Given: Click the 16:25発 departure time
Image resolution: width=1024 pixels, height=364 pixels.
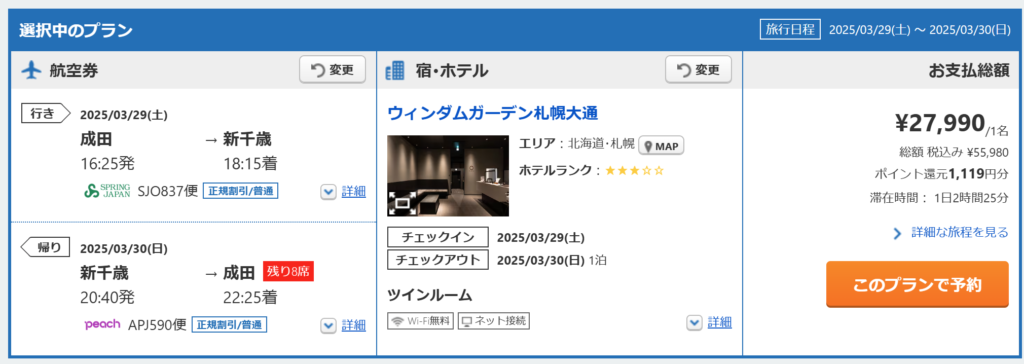Looking at the screenshot, I should pos(107,164).
